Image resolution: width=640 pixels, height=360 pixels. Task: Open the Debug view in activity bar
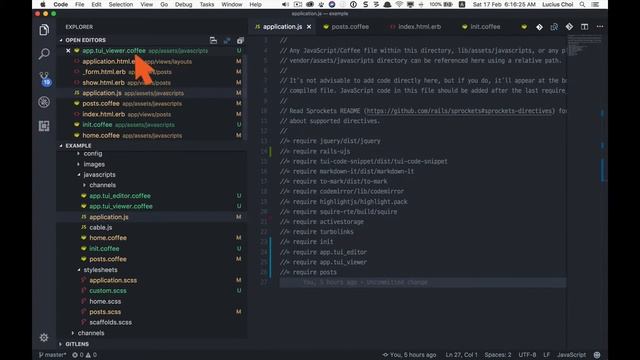(44, 102)
